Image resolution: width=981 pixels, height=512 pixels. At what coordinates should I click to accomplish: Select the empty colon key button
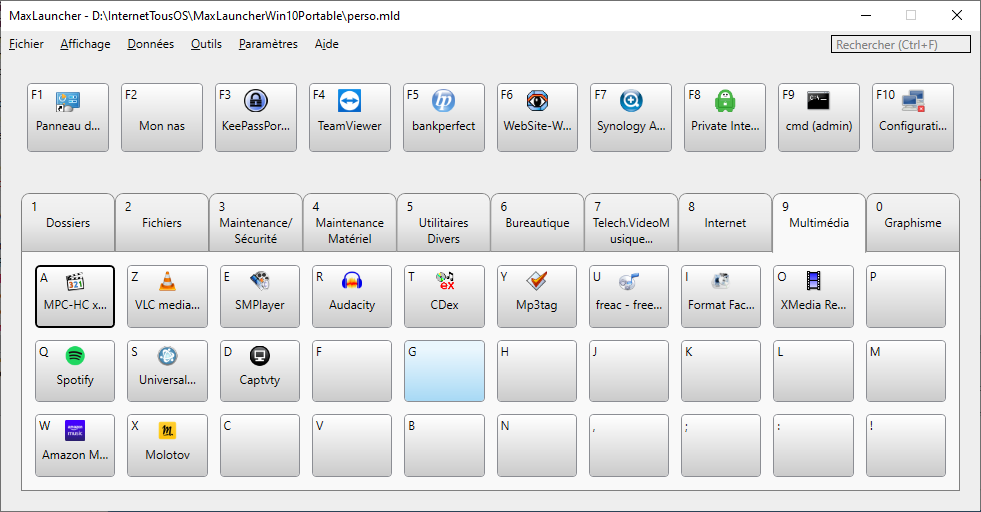[x=813, y=445]
